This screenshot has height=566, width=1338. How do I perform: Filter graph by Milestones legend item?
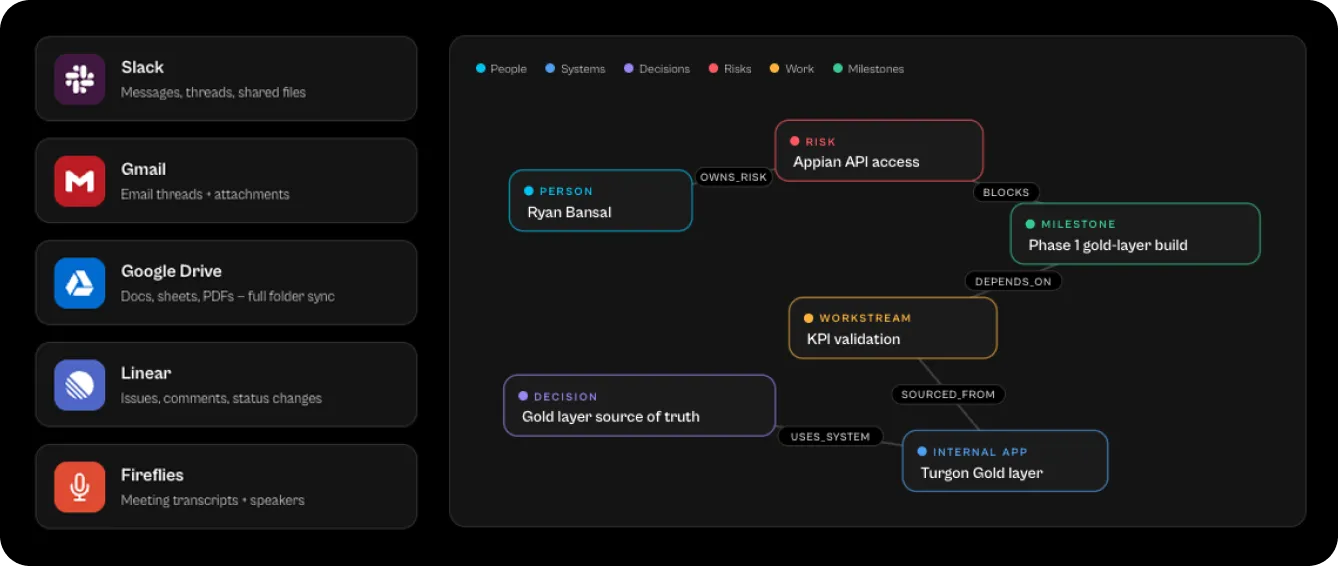868,69
